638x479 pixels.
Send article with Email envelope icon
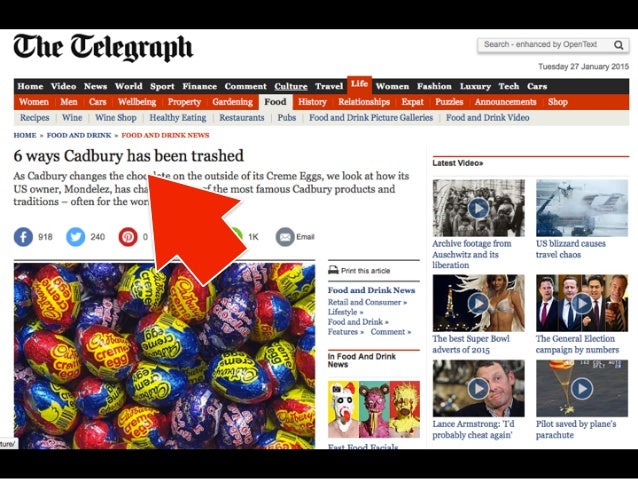click(x=285, y=237)
